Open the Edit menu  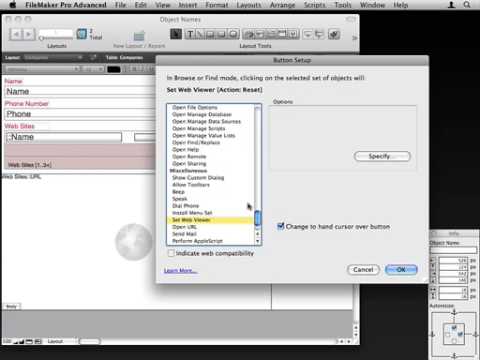[141, 5]
